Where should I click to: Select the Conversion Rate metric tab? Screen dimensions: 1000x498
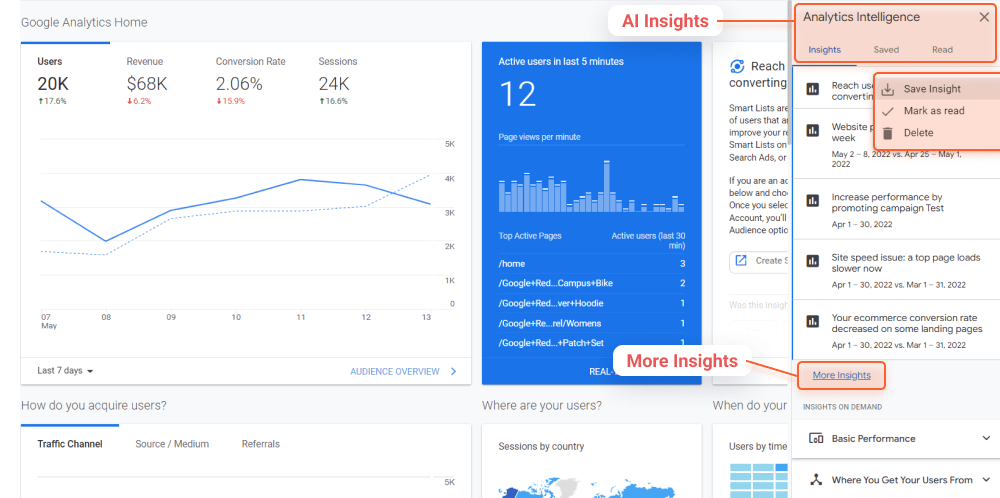(250, 82)
